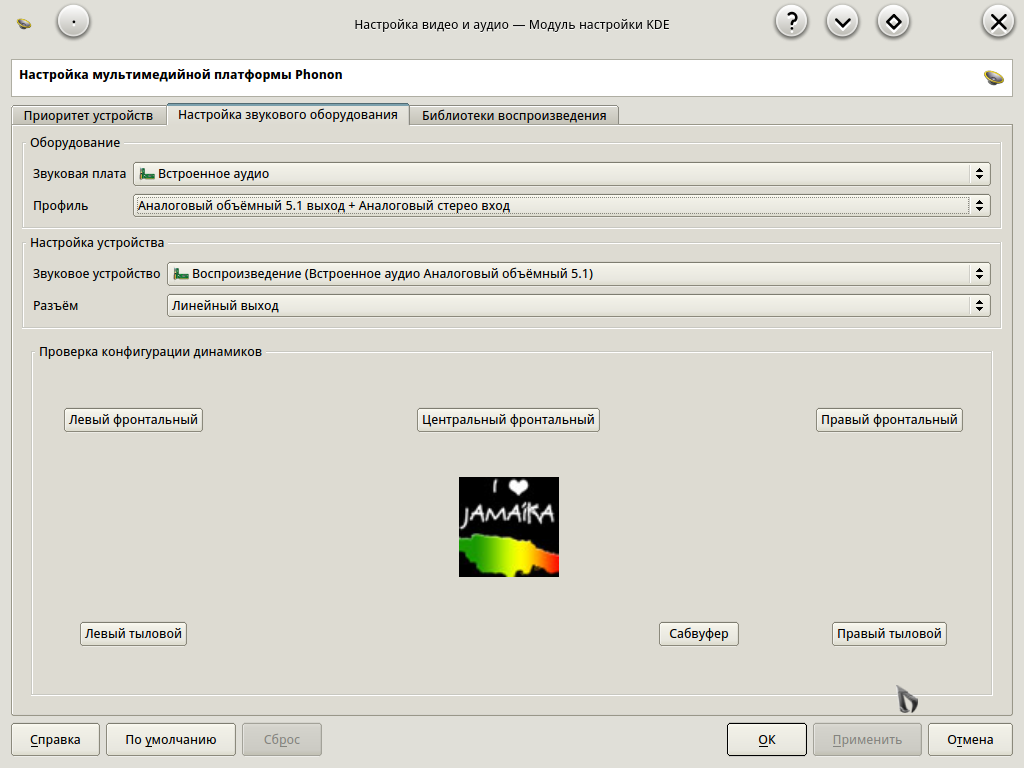The height and width of the screenshot is (768, 1024).
Task: Click the По умолчанию button
Action: pyautogui.click(x=170, y=739)
